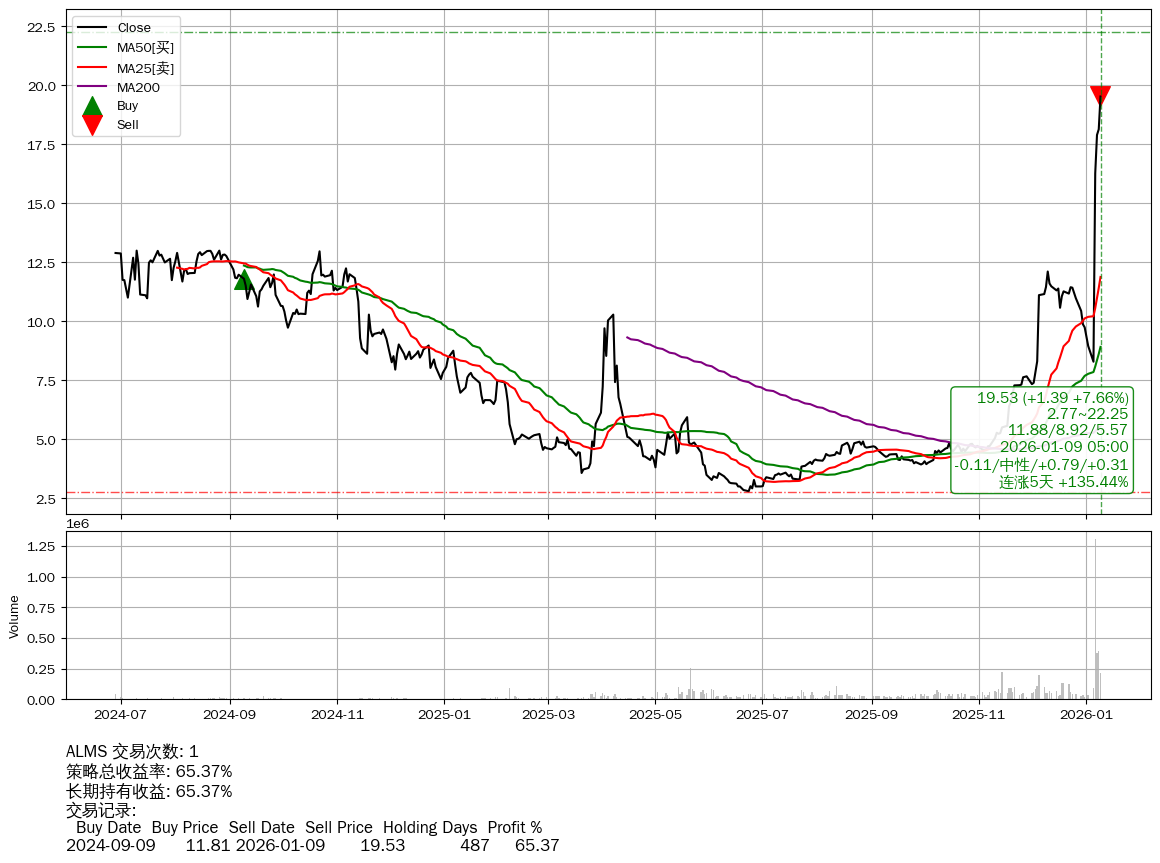The image size is (1160, 863).
Task: Click the Profit % column header
Action: click(x=514, y=828)
